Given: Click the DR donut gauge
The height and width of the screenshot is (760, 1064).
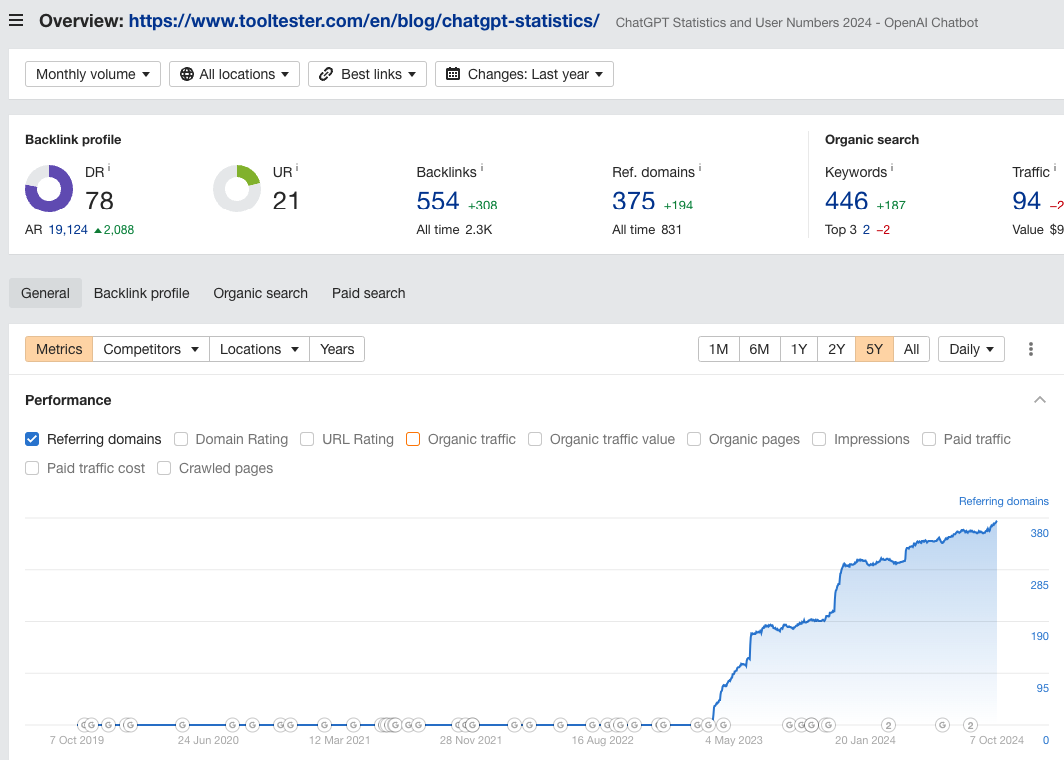Looking at the screenshot, I should click(x=49, y=188).
